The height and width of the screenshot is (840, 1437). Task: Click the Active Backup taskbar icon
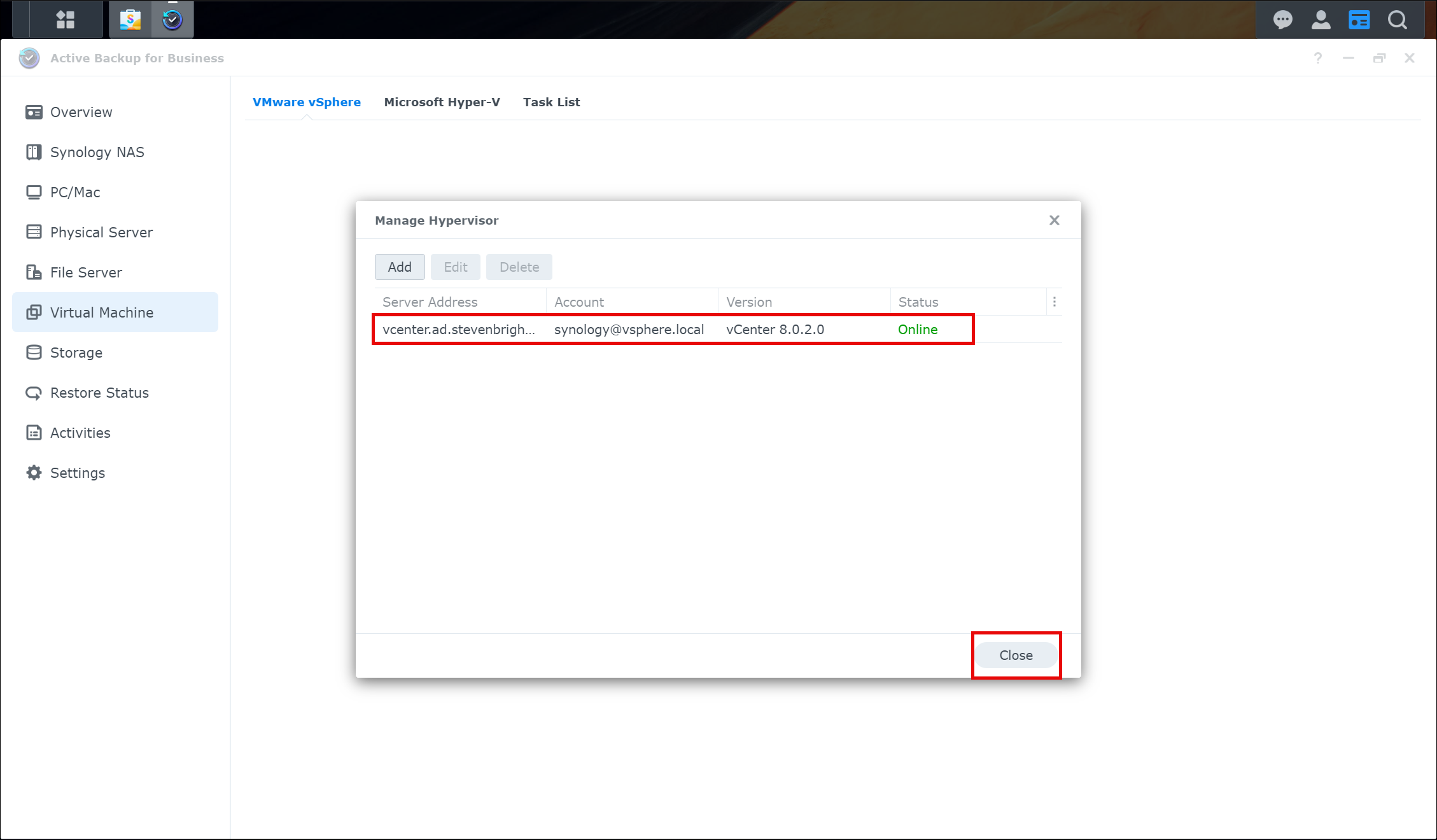[172, 20]
